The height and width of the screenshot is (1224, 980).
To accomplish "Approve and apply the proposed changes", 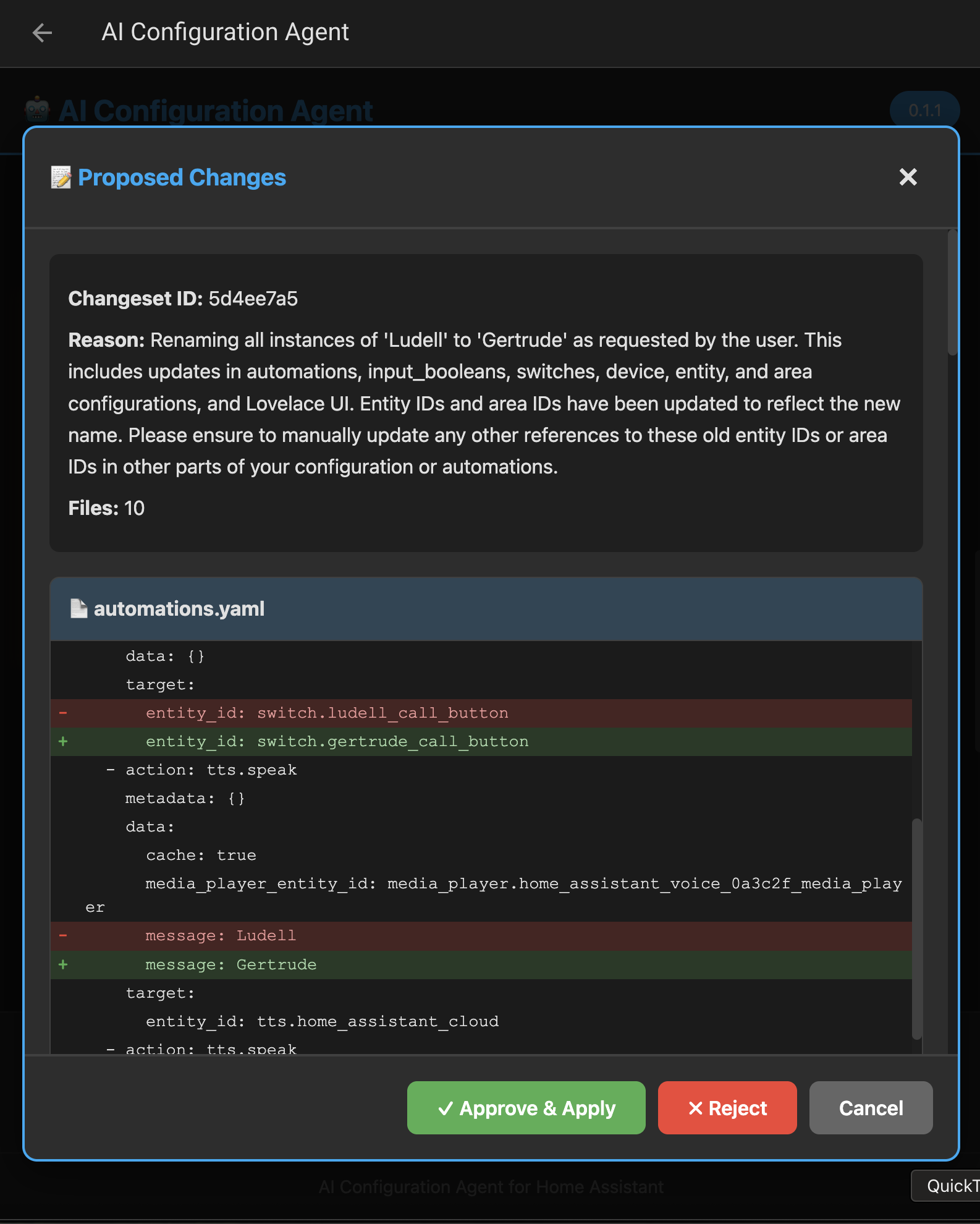I will pyautogui.click(x=526, y=1108).
